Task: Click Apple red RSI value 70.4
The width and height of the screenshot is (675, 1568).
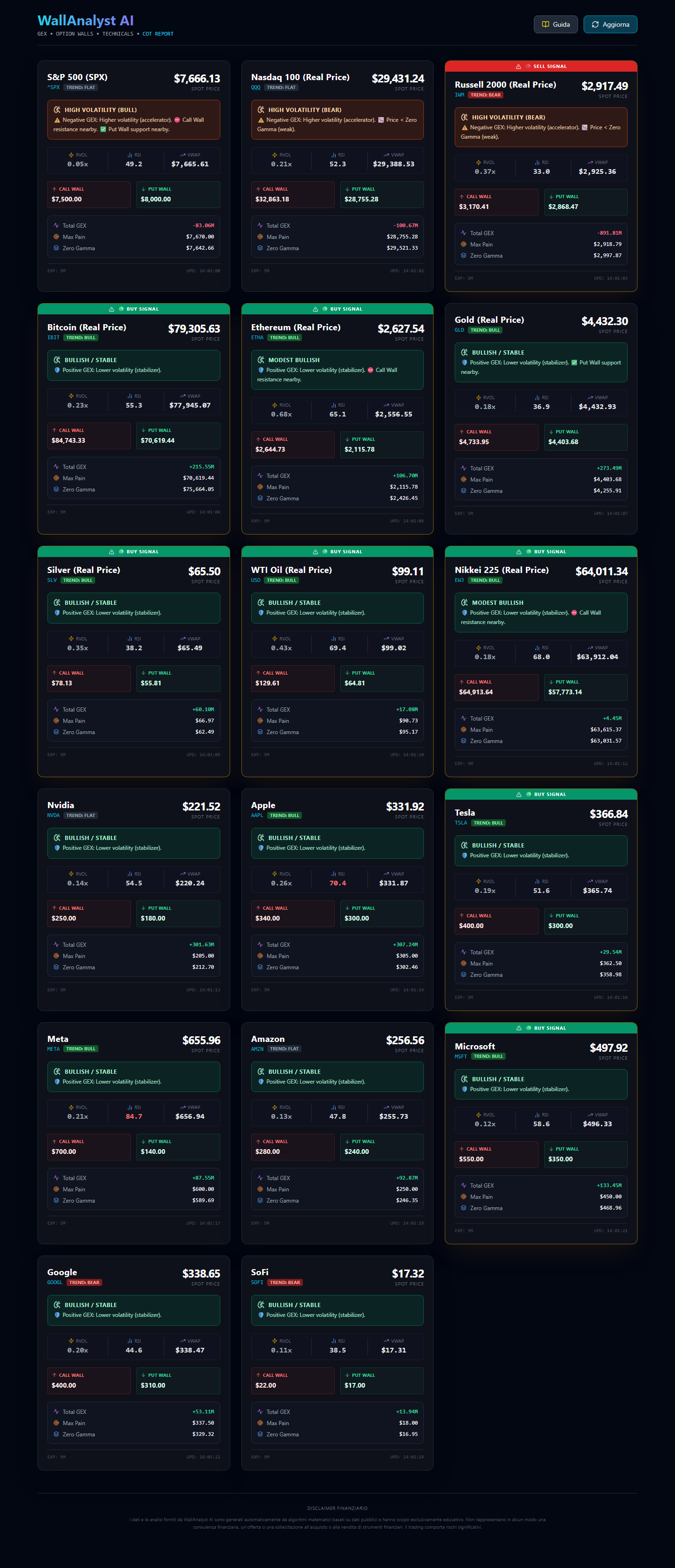Action: (x=337, y=883)
